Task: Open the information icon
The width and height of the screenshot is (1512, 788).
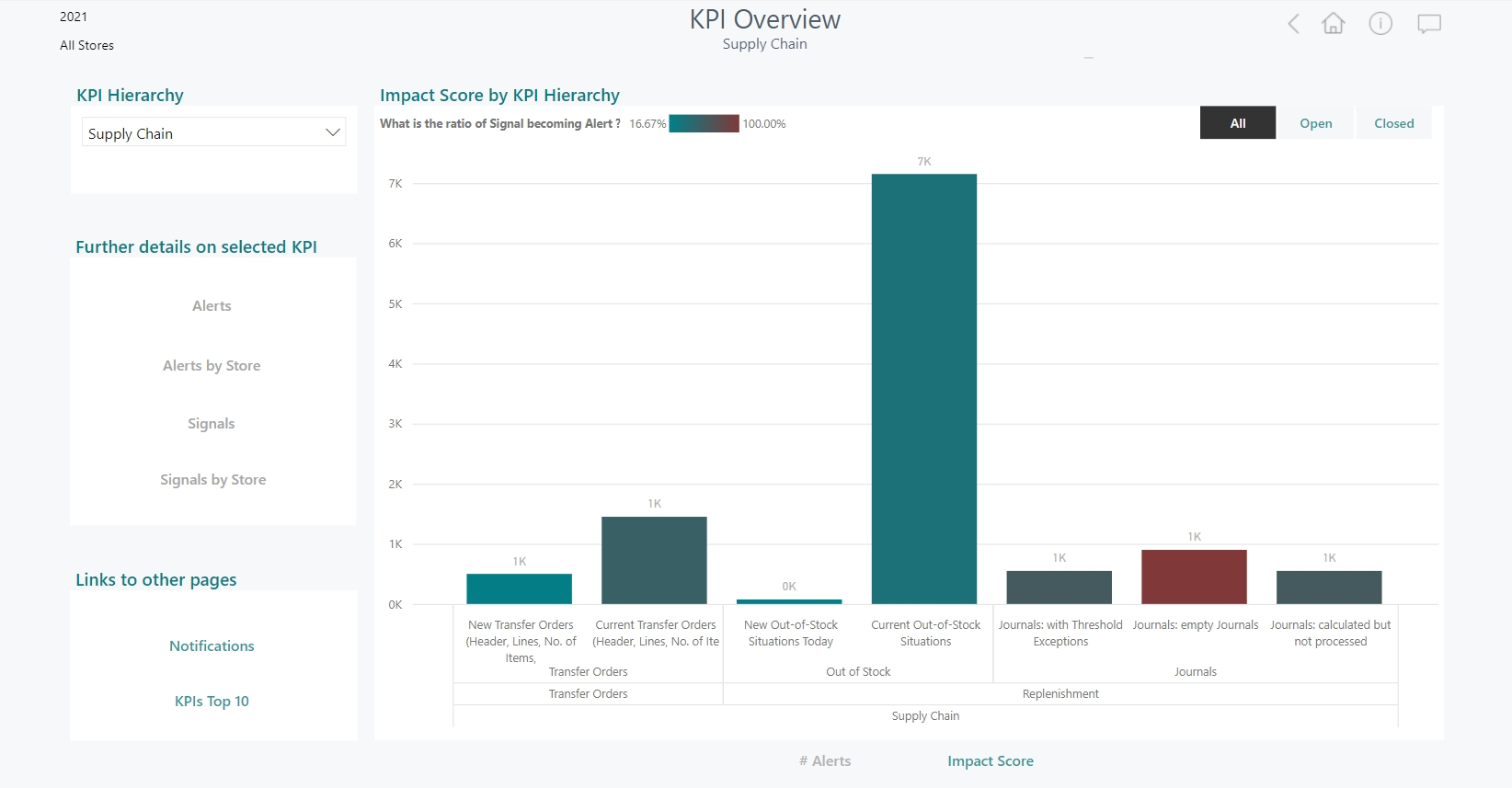Action: pyautogui.click(x=1380, y=24)
